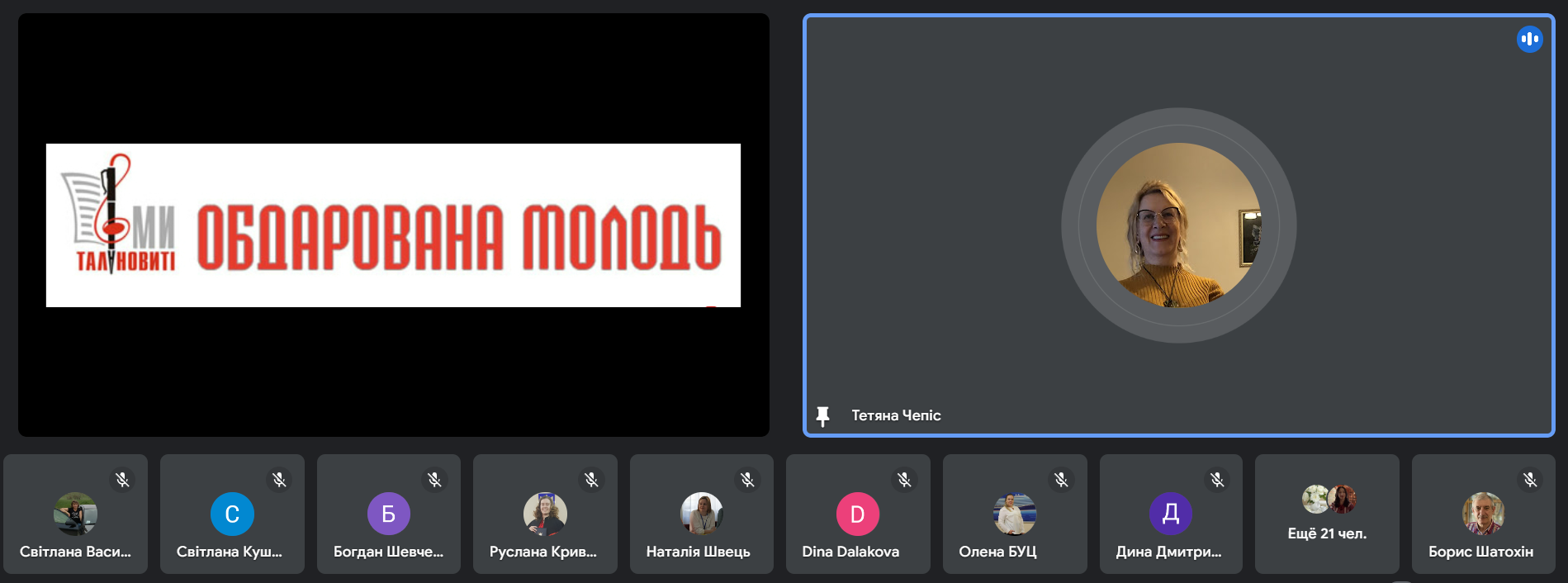
Task: Click muted mic icon on Дина Дмитри... tile
Action: [x=1217, y=480]
